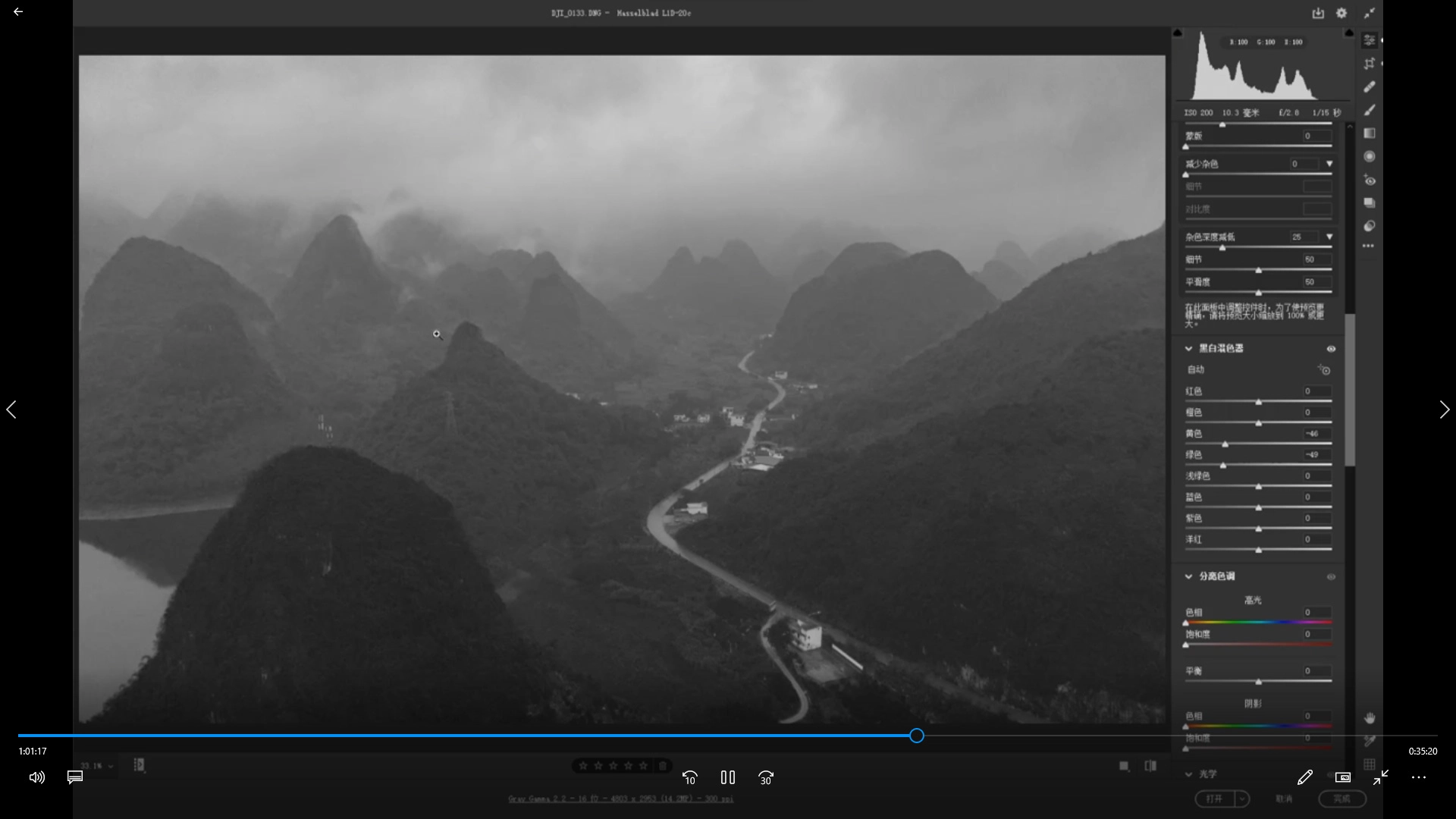Select the Red Eye removal tool
Image resolution: width=1456 pixels, height=819 pixels.
coord(1370,180)
